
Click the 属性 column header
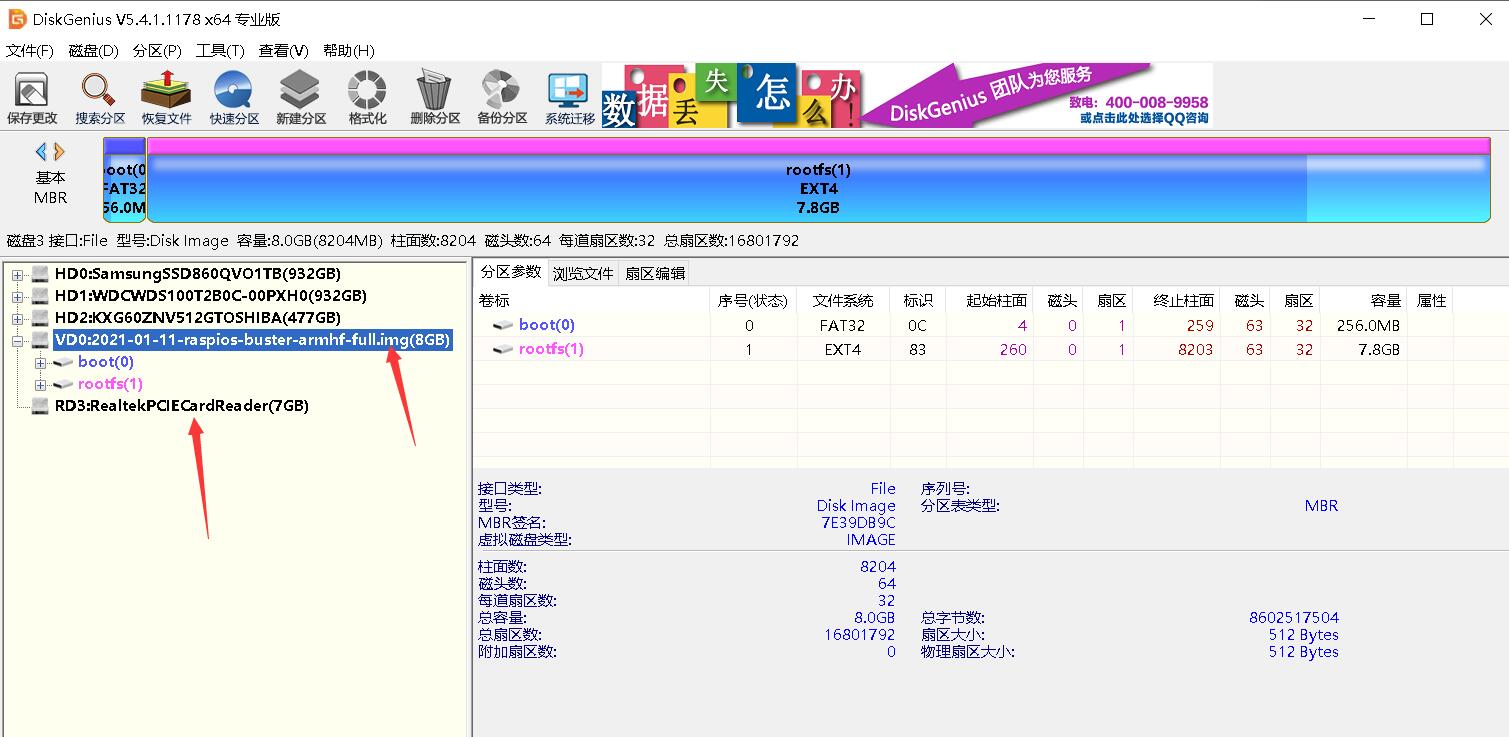click(1431, 300)
